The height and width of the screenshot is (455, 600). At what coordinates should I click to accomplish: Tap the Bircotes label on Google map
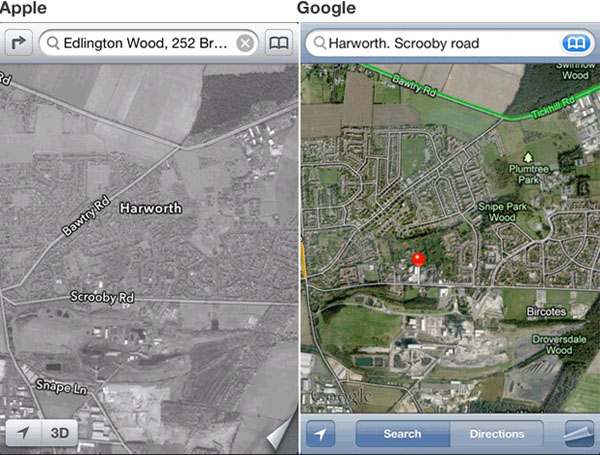pos(546,311)
